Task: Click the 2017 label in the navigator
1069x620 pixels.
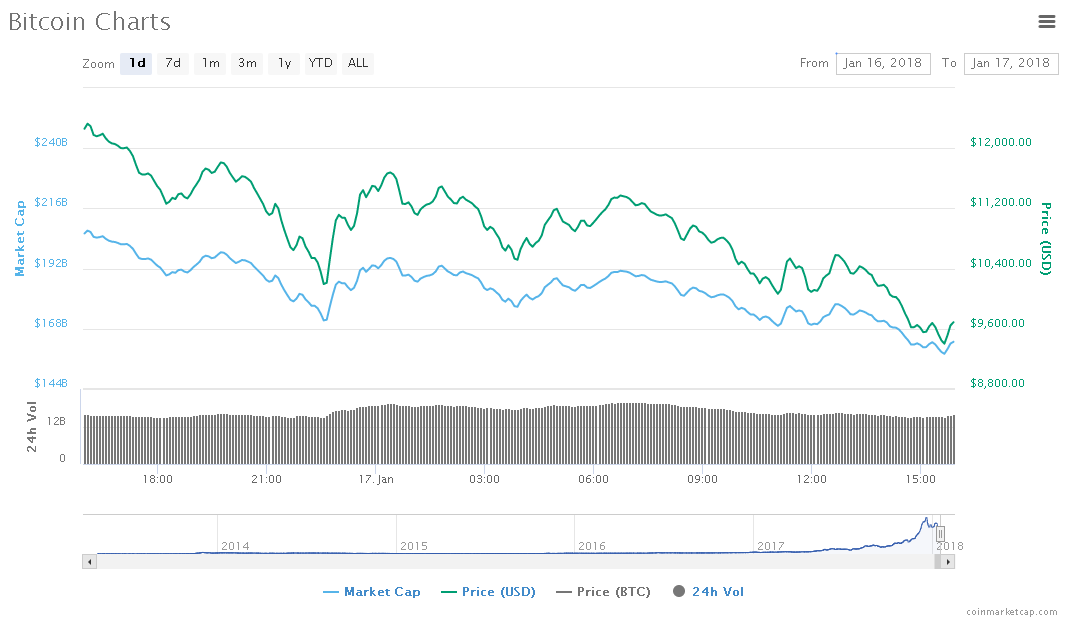Action: coord(771,546)
